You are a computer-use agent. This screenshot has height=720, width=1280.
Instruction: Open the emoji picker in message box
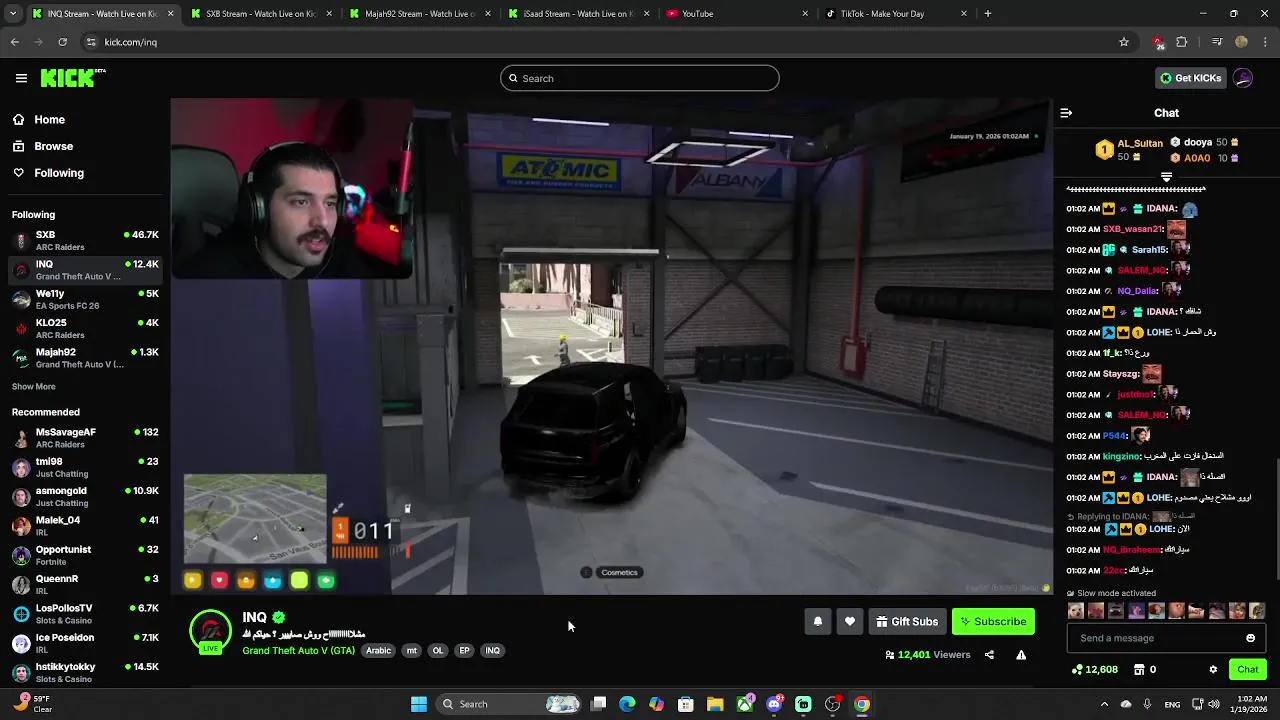tap(1250, 638)
